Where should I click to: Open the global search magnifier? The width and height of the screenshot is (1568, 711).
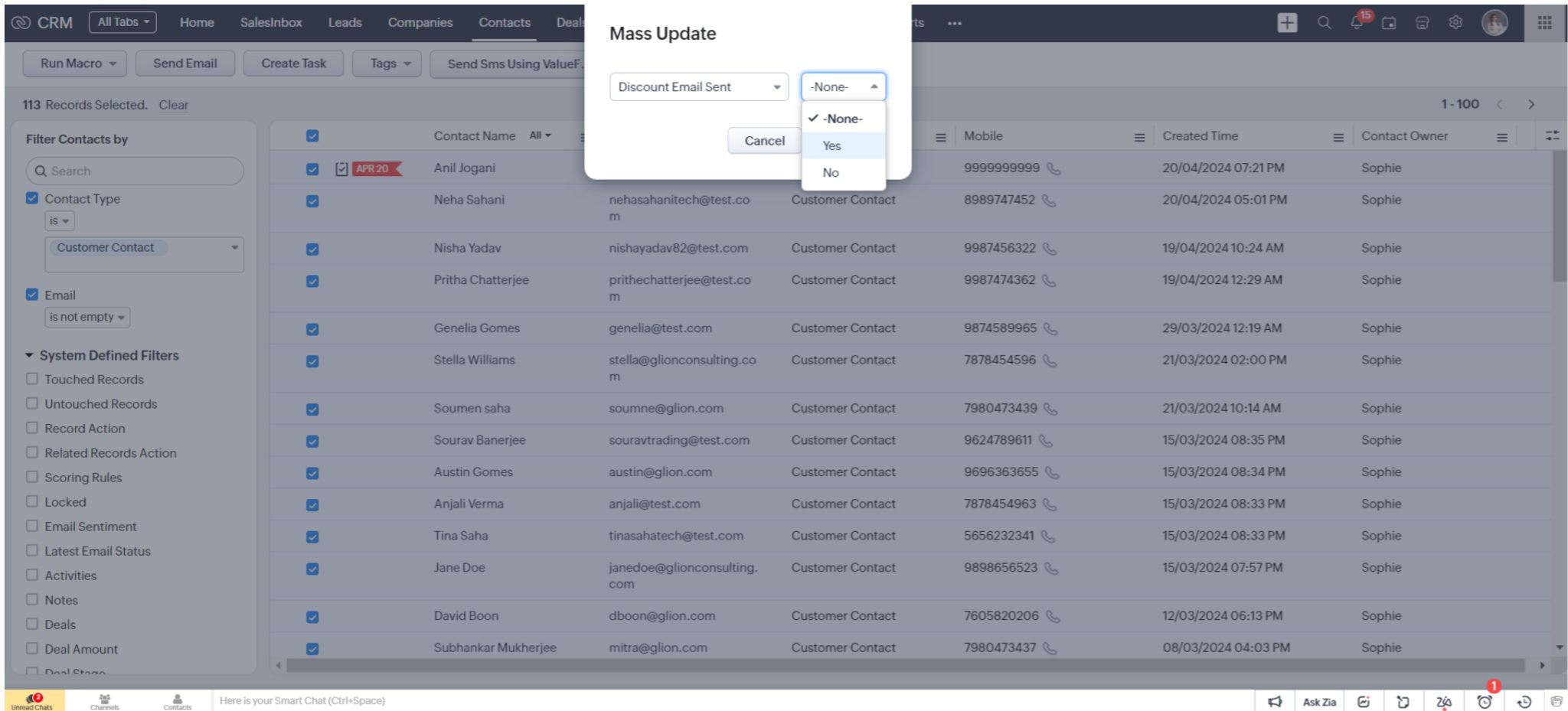pyautogui.click(x=1324, y=24)
